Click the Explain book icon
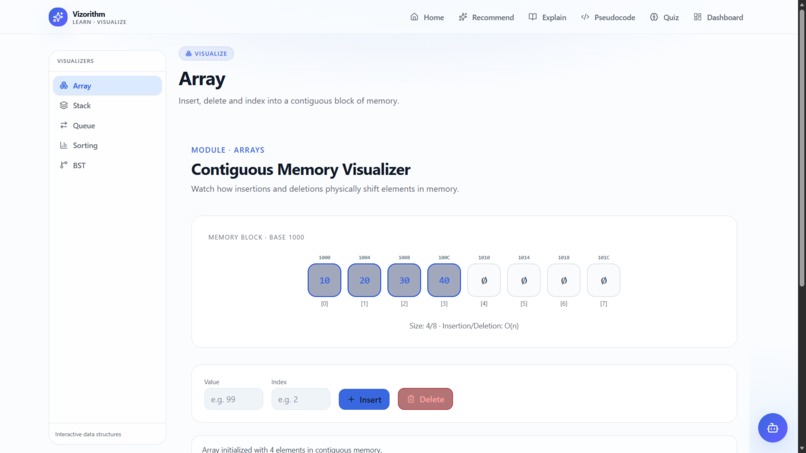 coord(533,17)
